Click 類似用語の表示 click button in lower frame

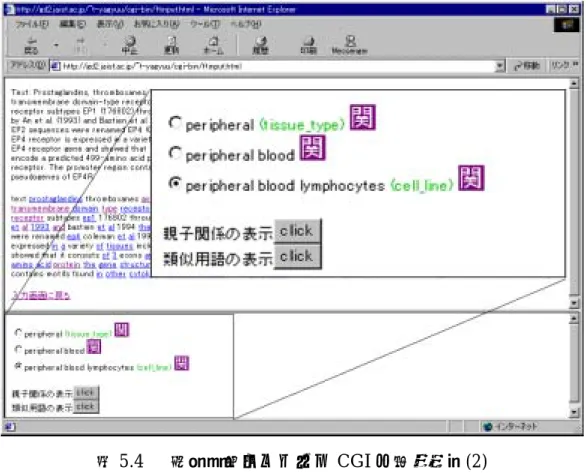[86, 406]
